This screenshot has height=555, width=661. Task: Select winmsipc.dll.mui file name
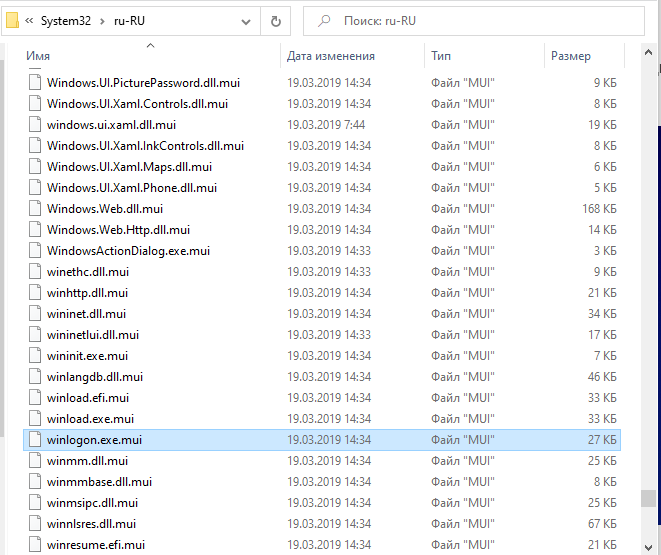[x=92, y=503]
